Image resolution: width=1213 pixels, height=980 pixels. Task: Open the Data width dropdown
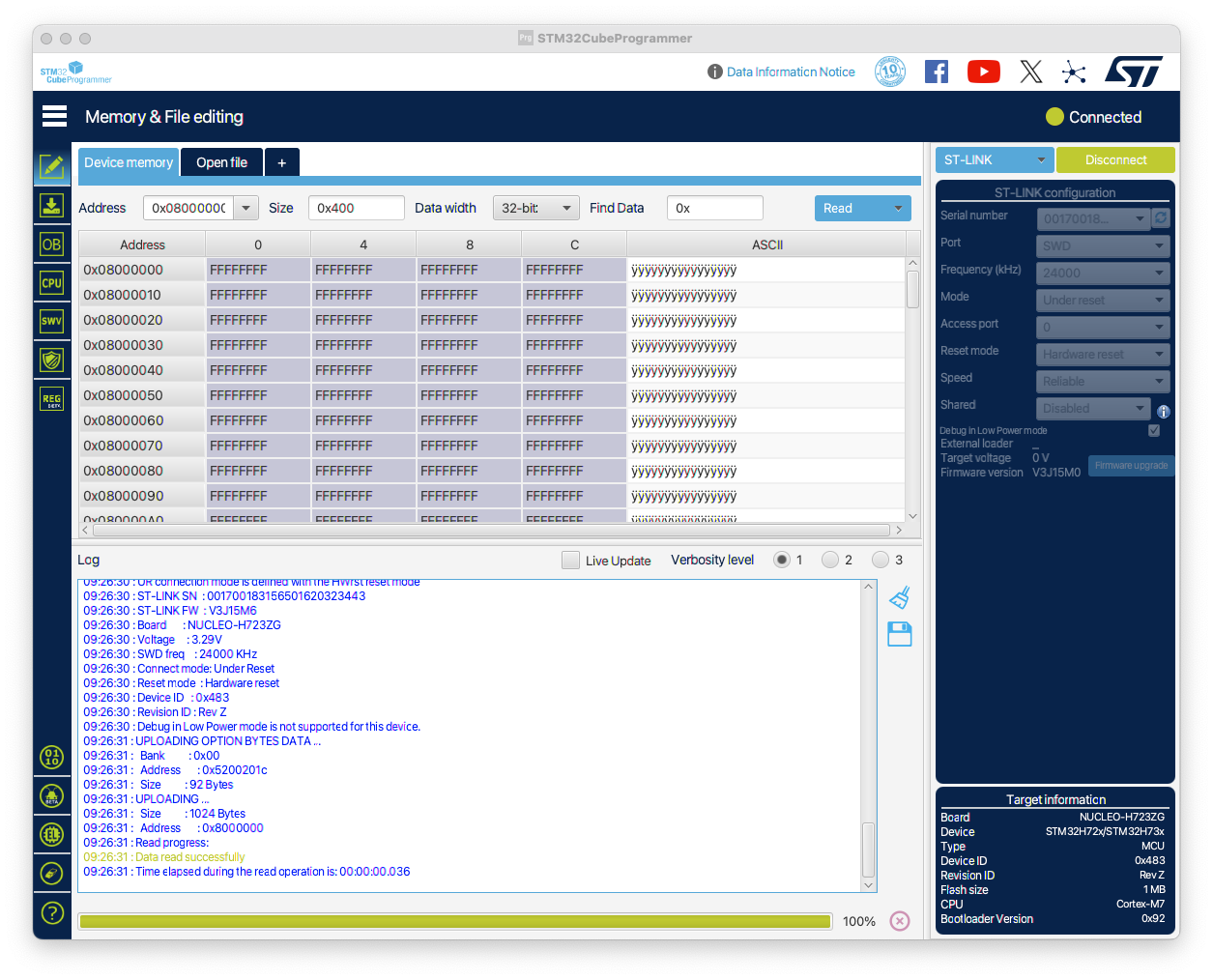pyautogui.click(x=535, y=208)
